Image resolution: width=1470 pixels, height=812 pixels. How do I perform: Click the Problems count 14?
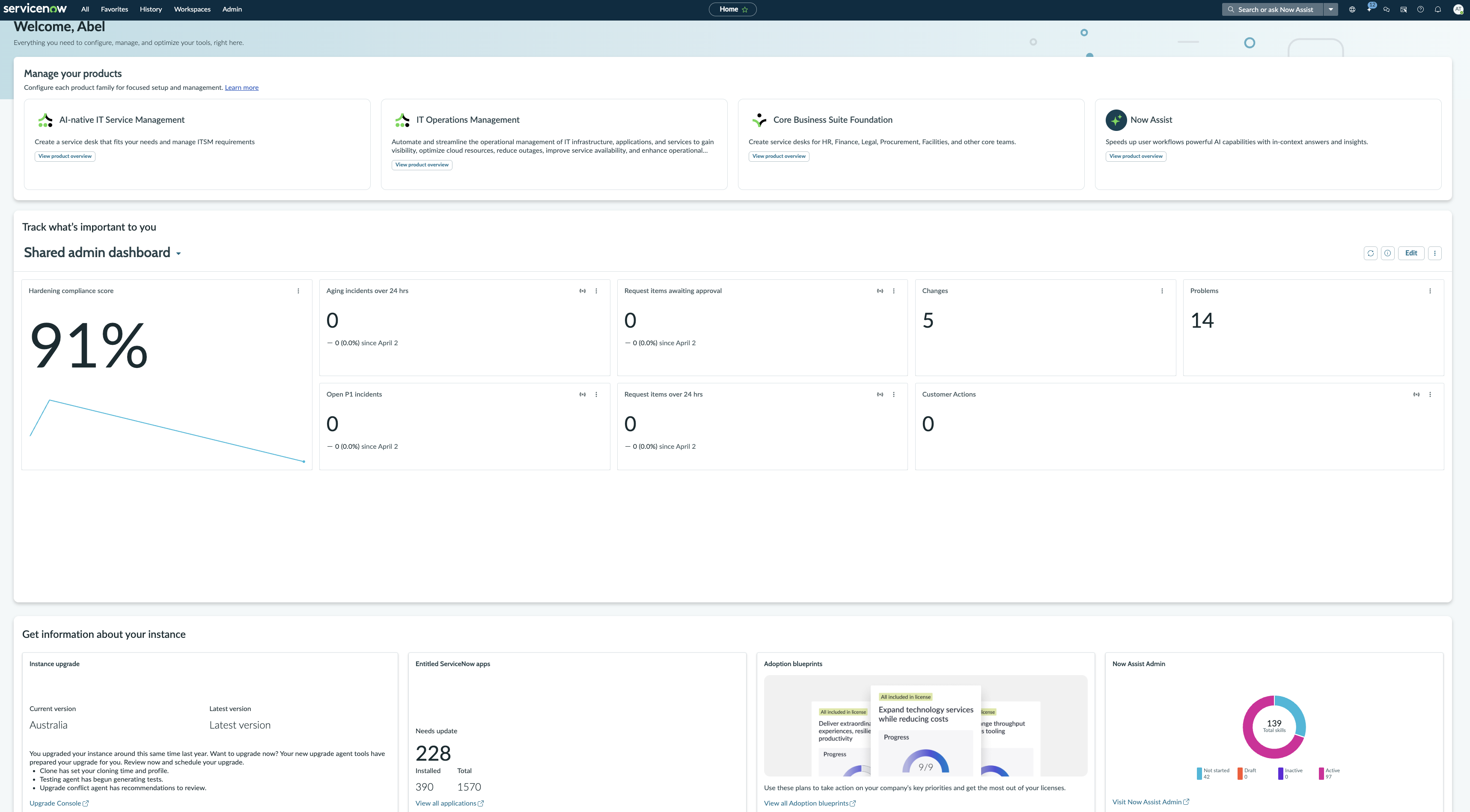pos(1202,320)
